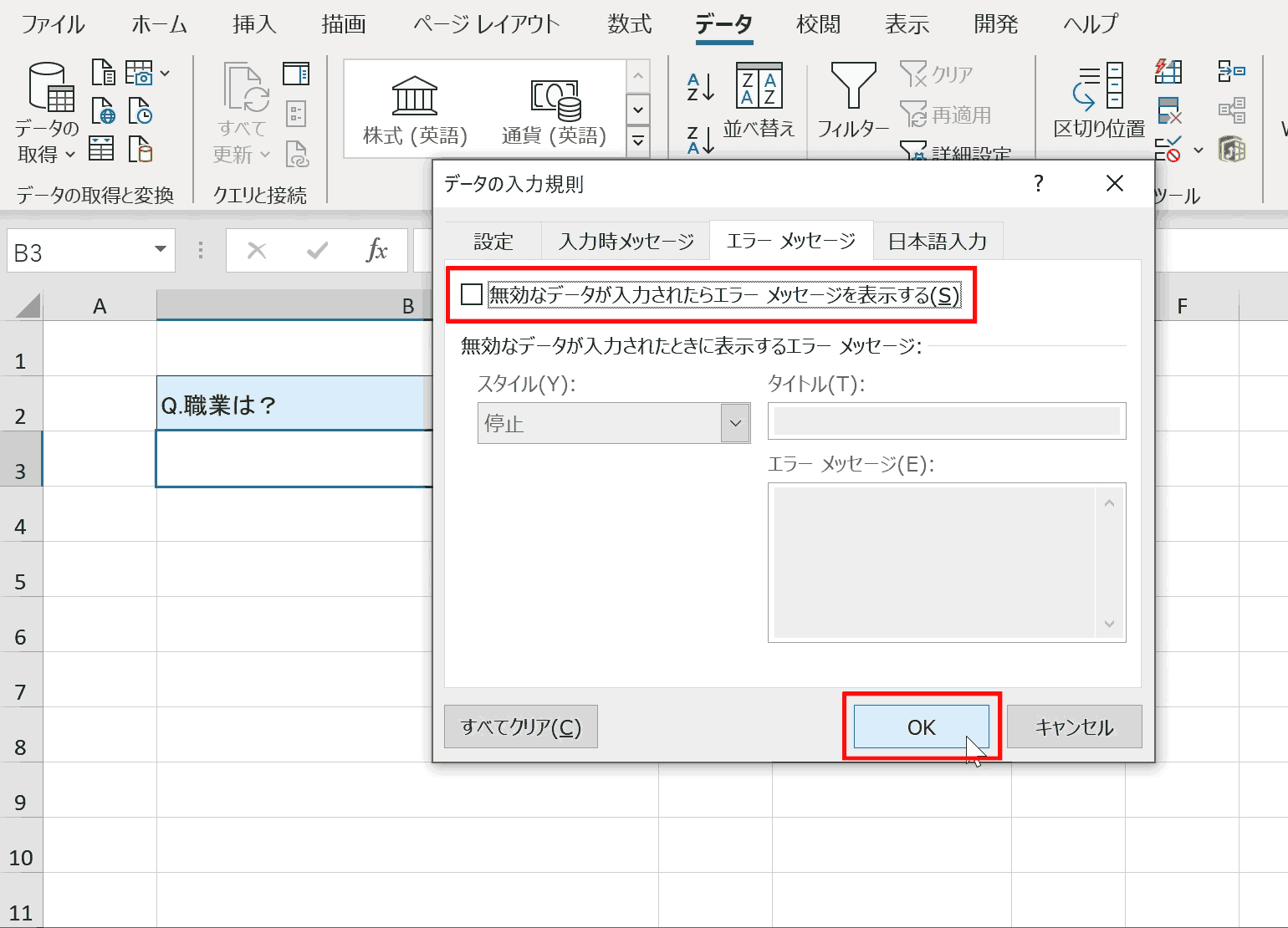This screenshot has height=928, width=1288.
Task: Click the Relationships icon
Action: click(1232, 110)
